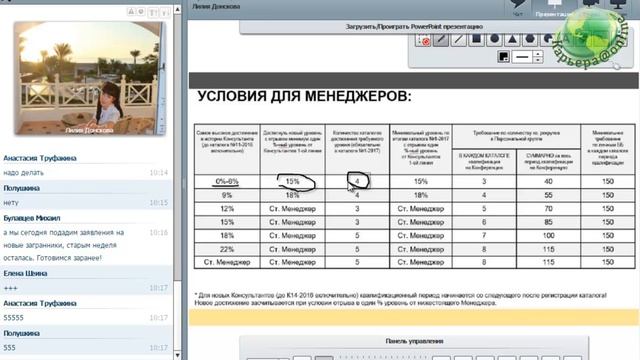Click Load/Play PowerPoint presentation bar
Image resolution: width=640 pixels, height=360 pixels.
414,27
